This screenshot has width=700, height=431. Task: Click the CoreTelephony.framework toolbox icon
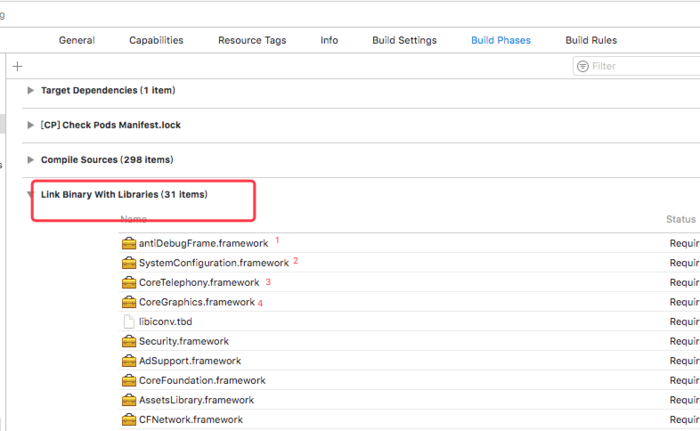click(128, 283)
